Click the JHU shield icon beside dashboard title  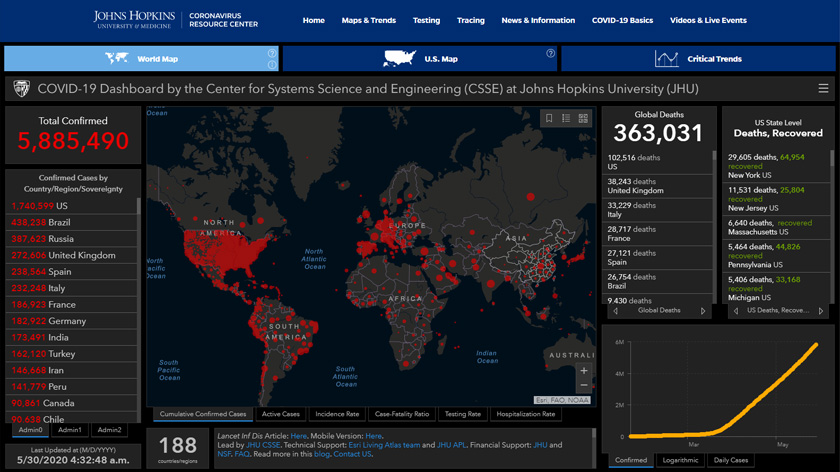point(21,88)
